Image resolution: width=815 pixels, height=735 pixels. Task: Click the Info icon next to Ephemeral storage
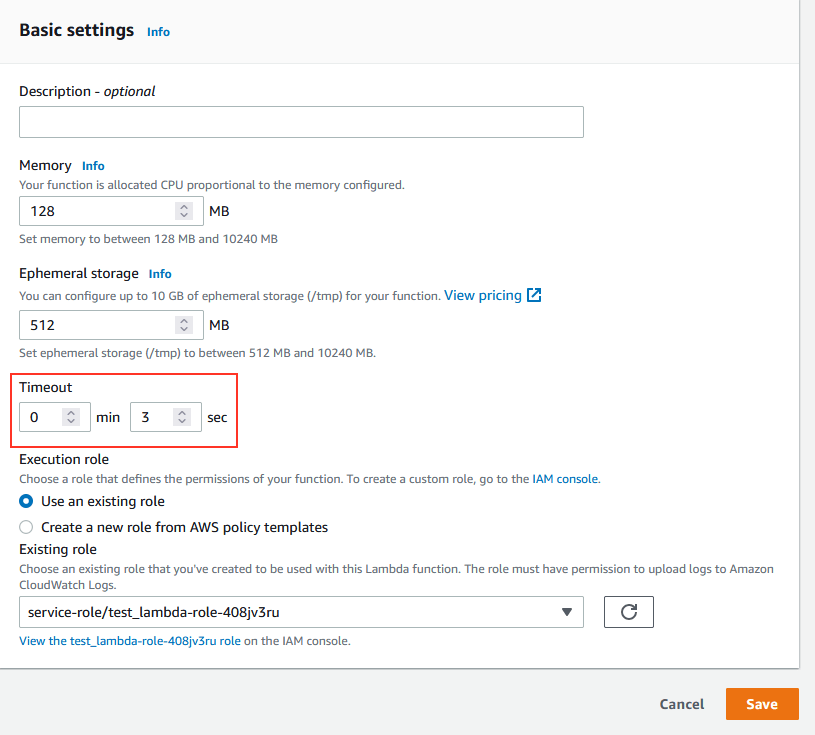(159, 273)
